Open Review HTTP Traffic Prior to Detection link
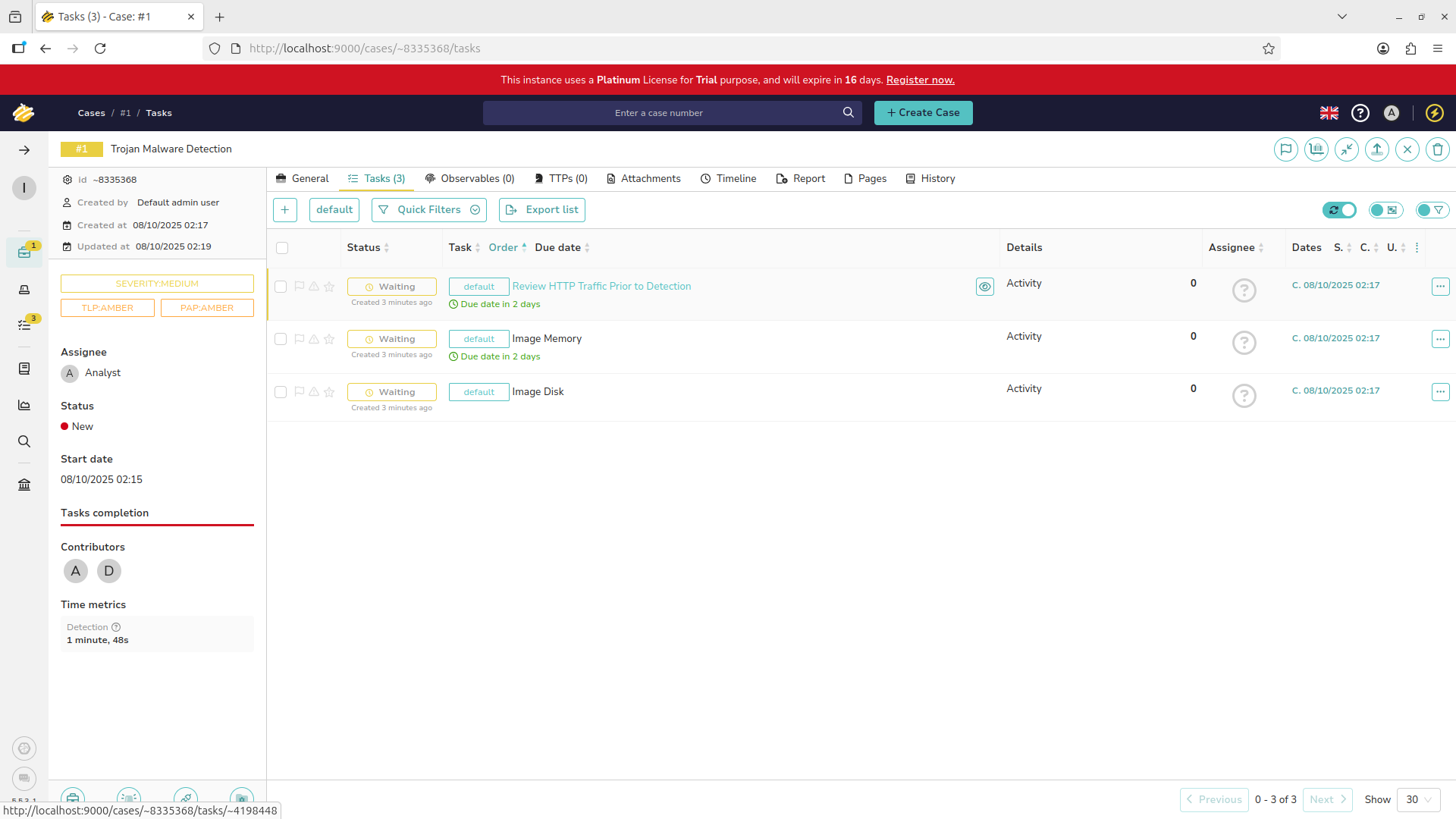Viewport: 1456px width, 819px height. [x=601, y=287]
